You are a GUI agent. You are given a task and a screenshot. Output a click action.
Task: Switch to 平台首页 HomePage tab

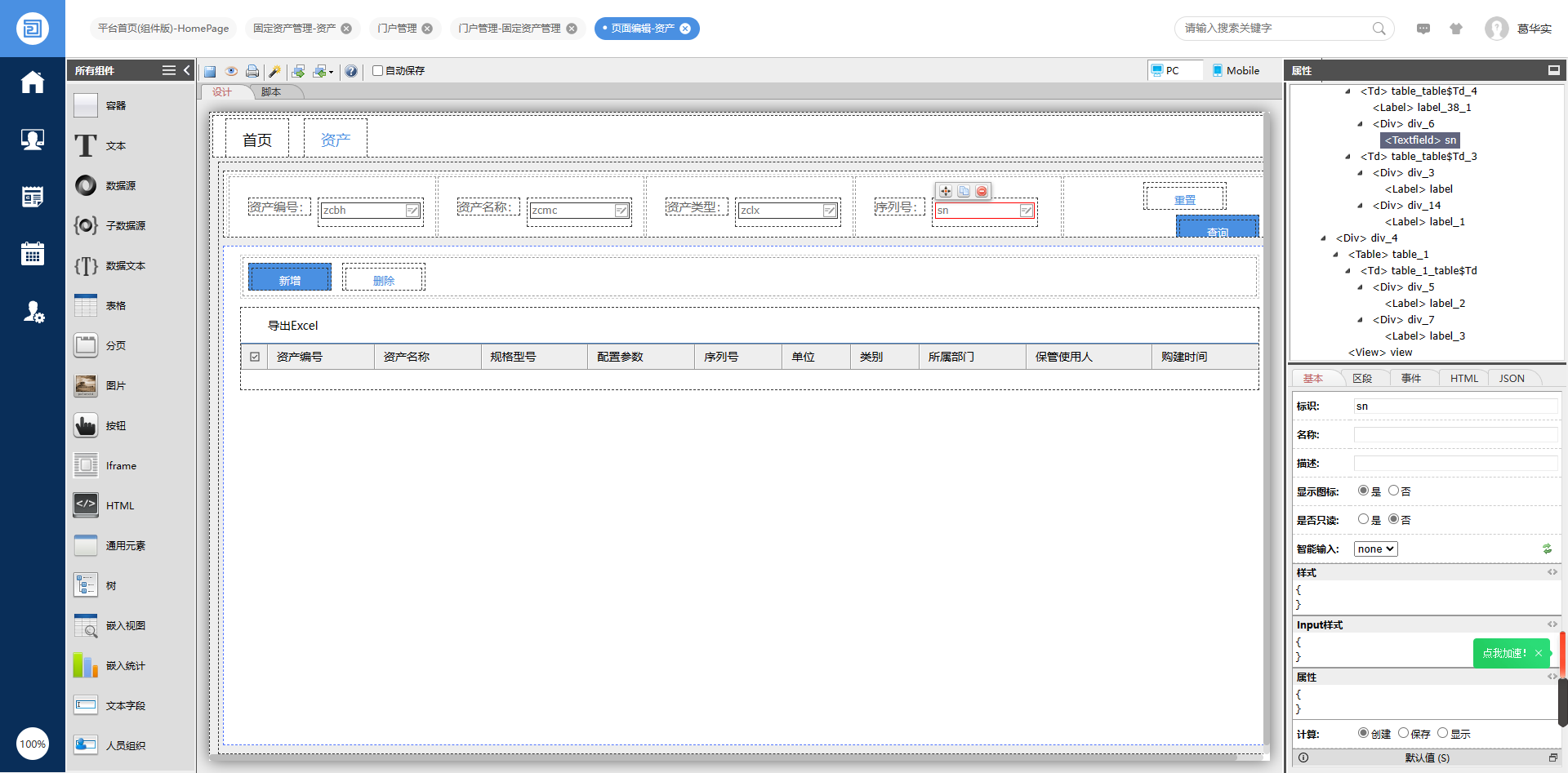[163, 29]
